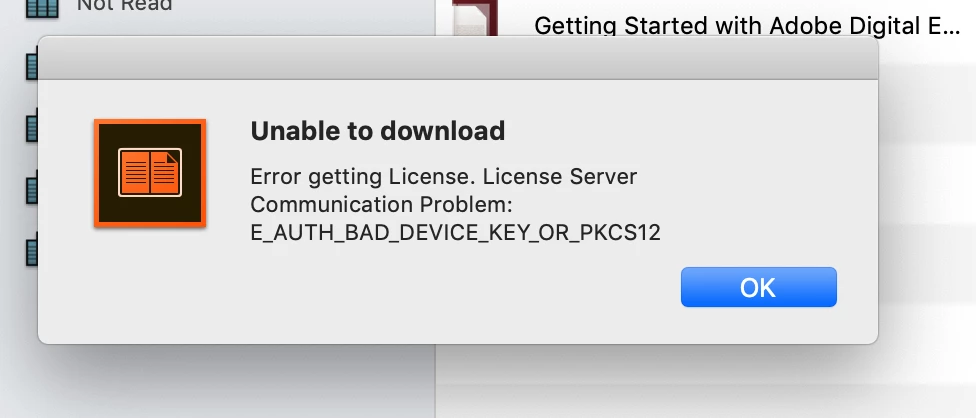Select Getting Started with Adobe Digital title
Viewport: 976px width, 418px height.
(747, 26)
